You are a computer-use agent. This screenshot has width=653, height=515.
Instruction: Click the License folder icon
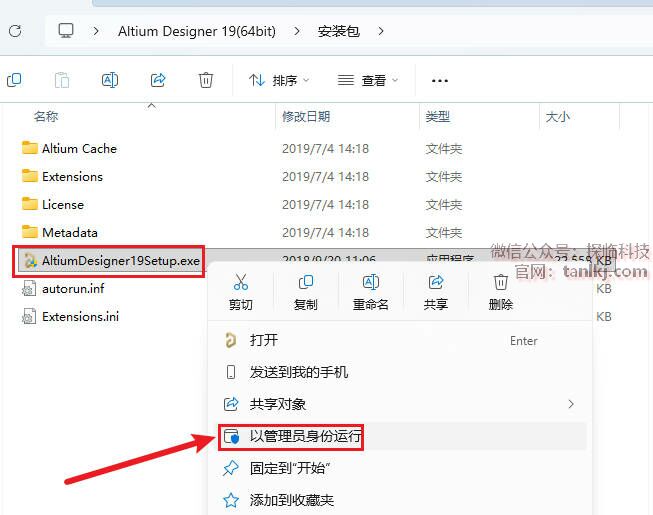coord(30,204)
